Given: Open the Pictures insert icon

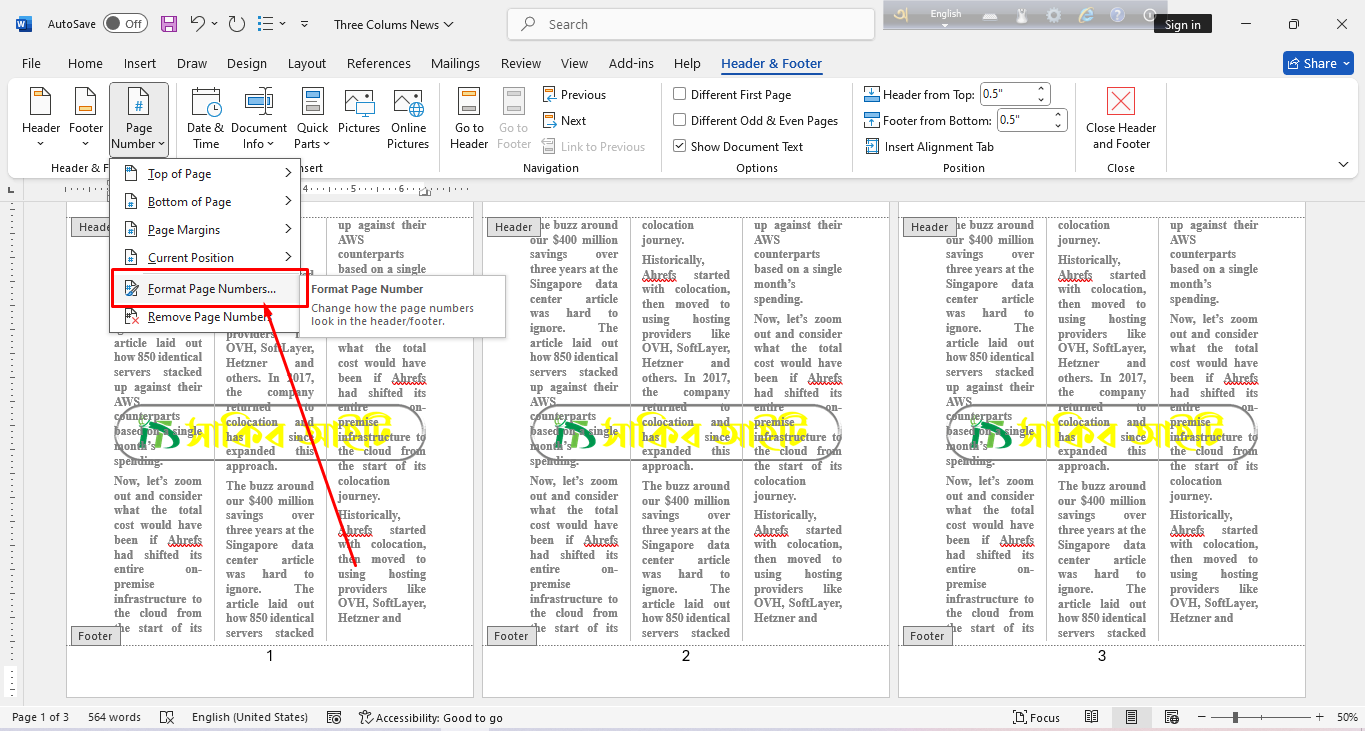Looking at the screenshot, I should [359, 104].
